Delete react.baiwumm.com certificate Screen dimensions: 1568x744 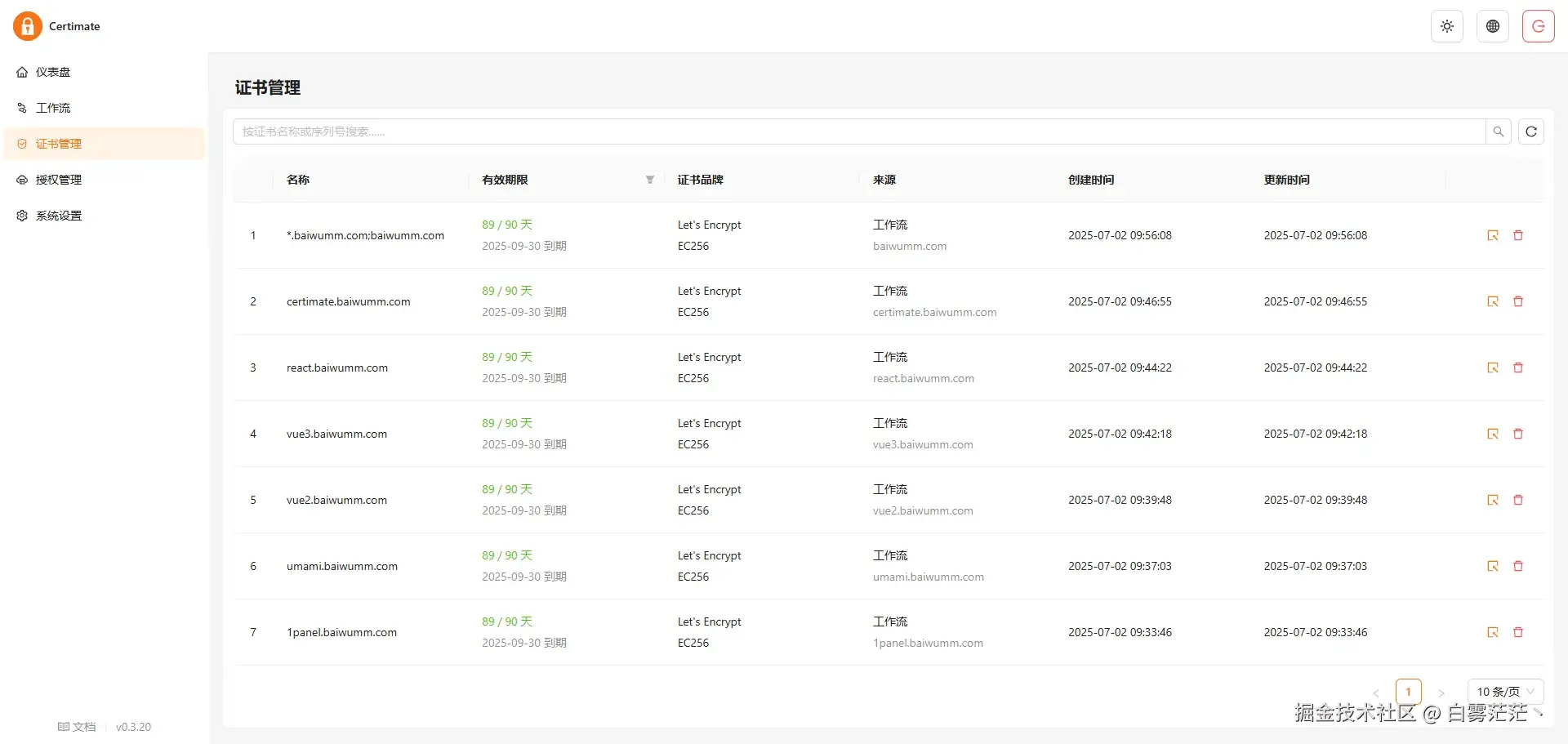tap(1518, 368)
